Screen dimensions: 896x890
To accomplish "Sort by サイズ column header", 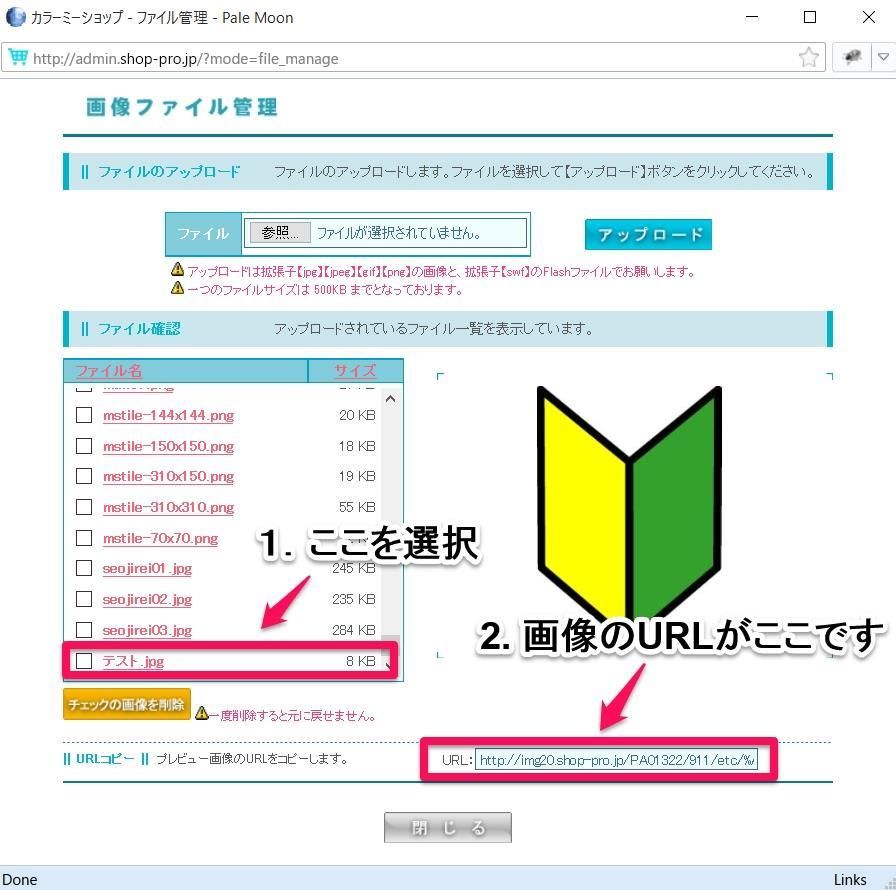I will [x=355, y=371].
